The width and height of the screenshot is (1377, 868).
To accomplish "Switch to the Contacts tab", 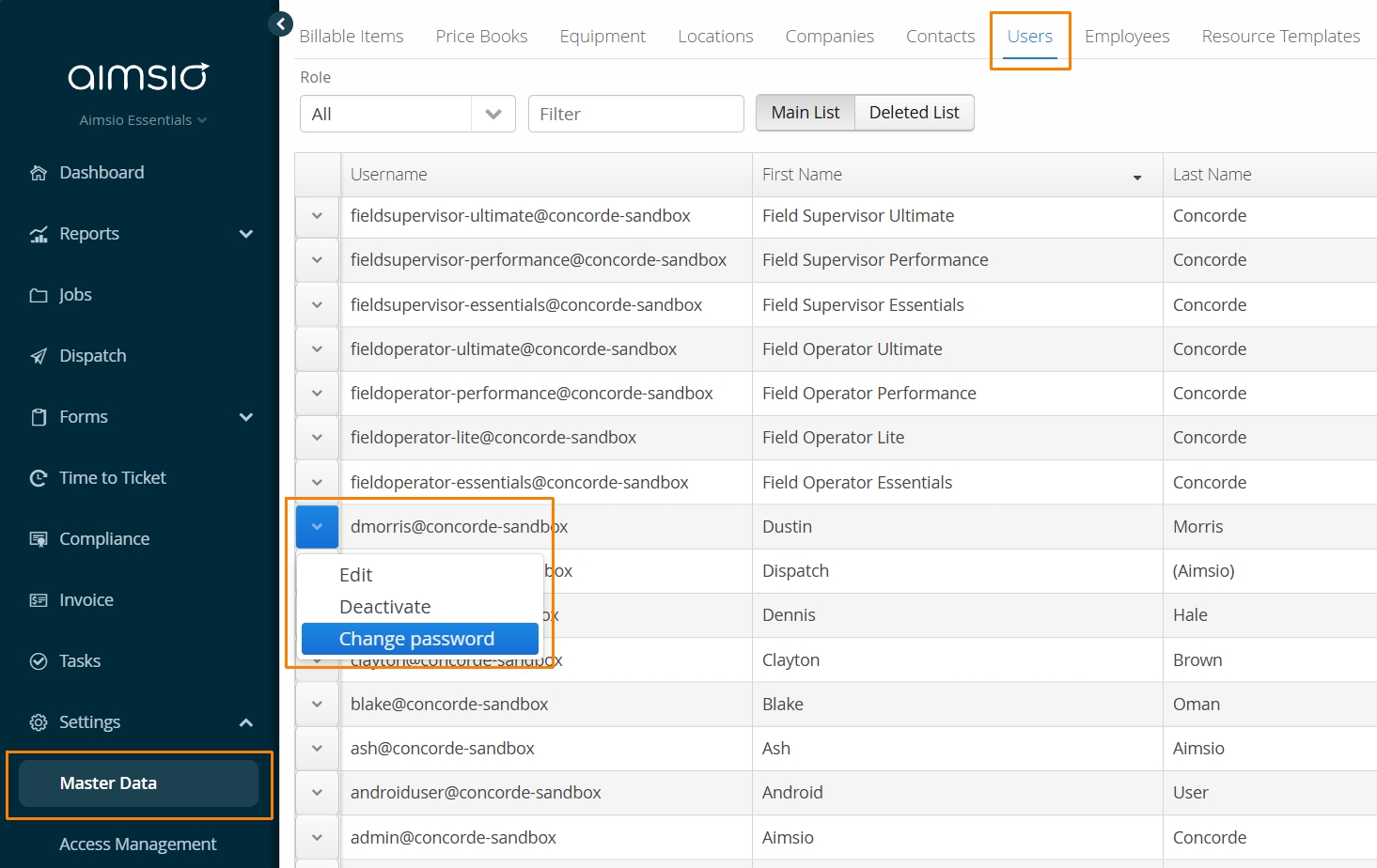I will coord(940,36).
